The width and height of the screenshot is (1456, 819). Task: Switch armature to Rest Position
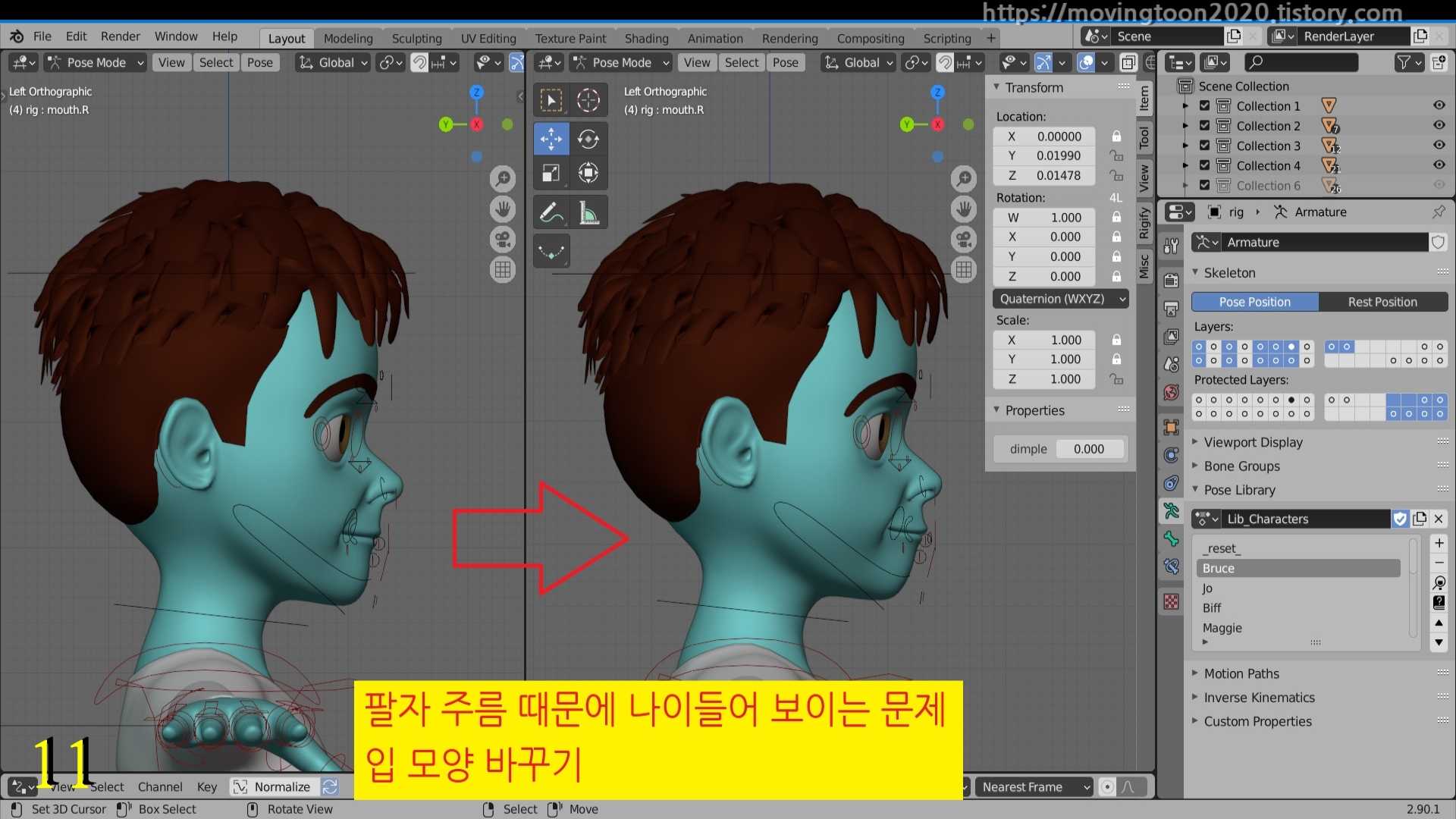pyautogui.click(x=1382, y=302)
